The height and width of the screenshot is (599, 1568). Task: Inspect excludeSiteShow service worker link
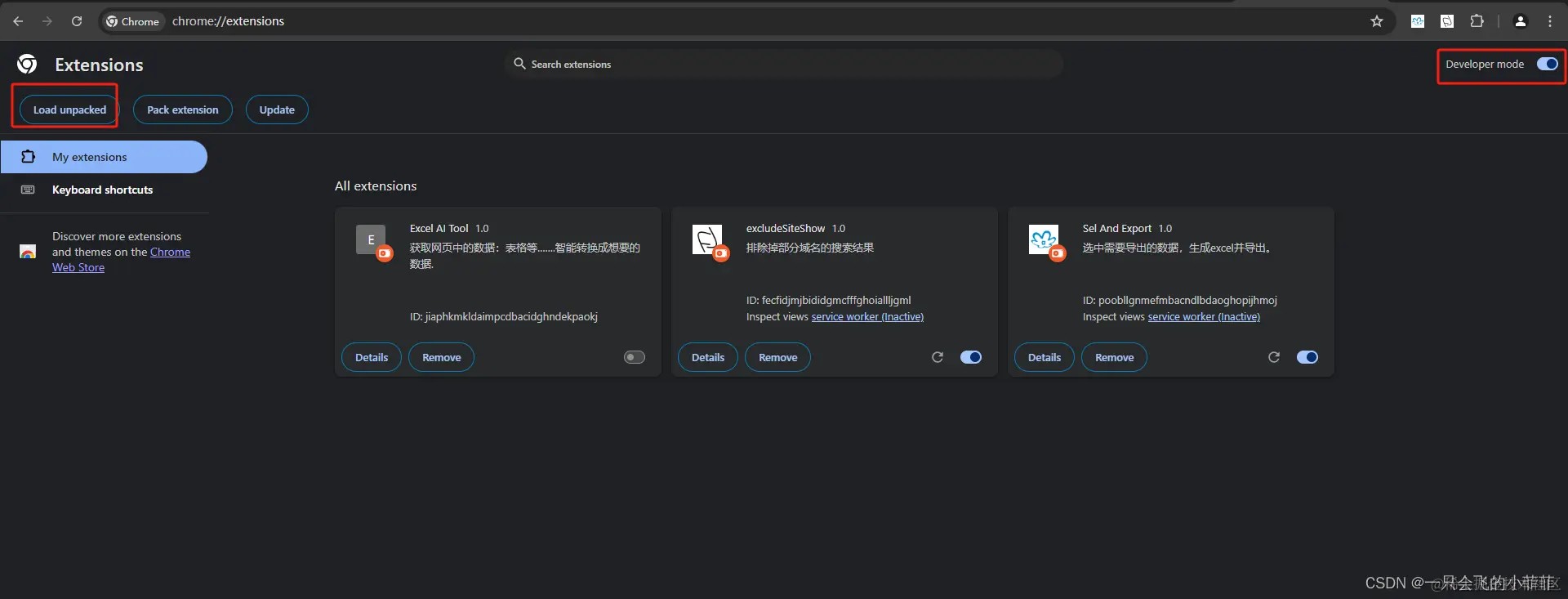click(867, 316)
